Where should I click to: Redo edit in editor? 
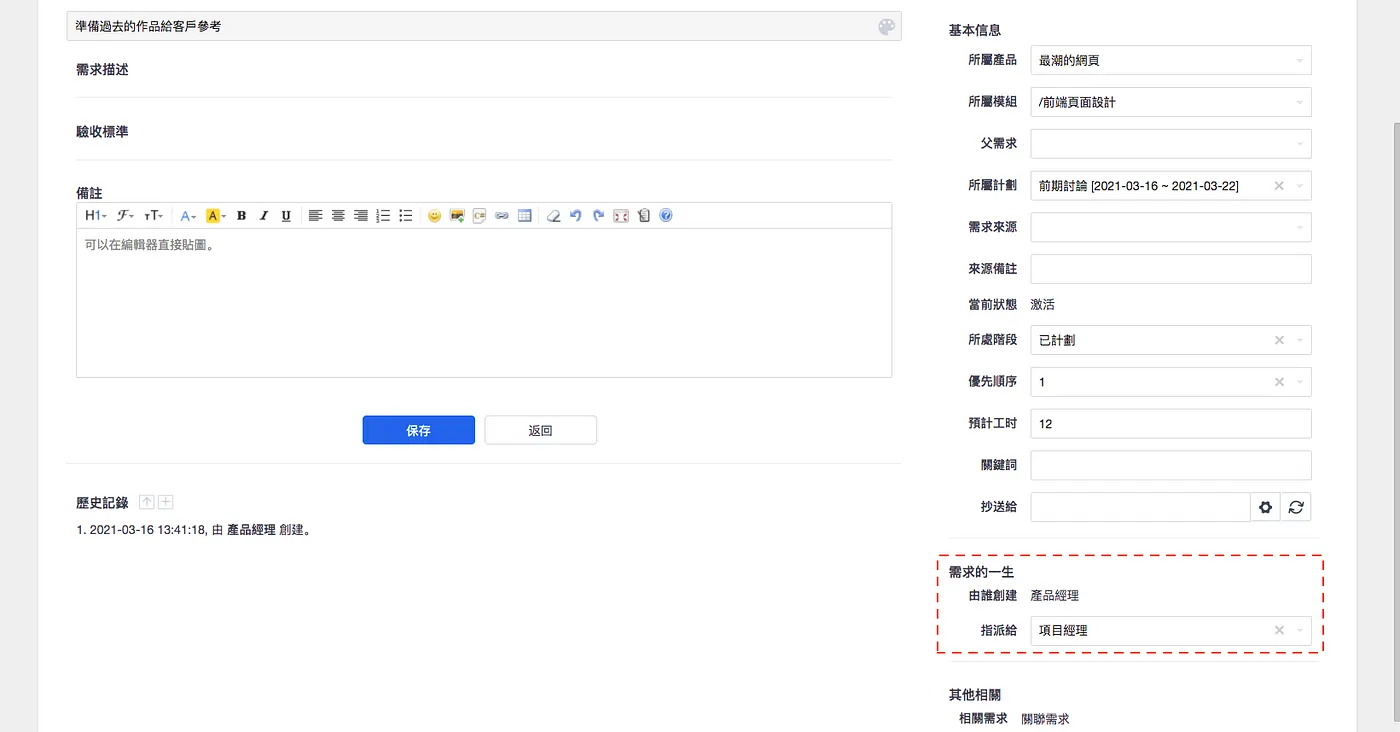(598, 215)
